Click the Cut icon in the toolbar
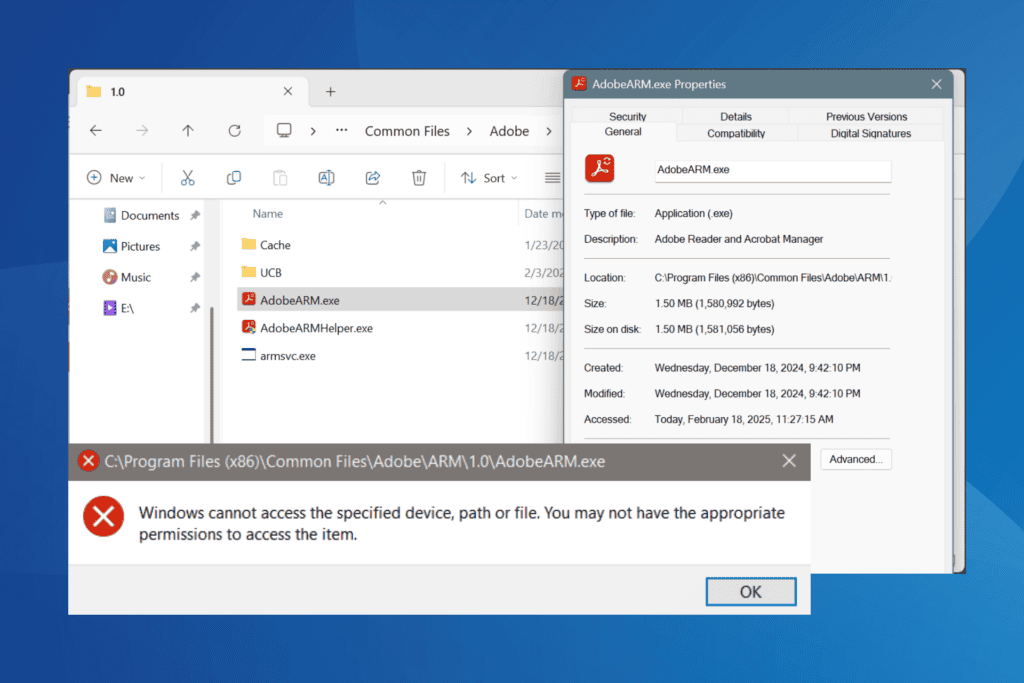 point(187,177)
